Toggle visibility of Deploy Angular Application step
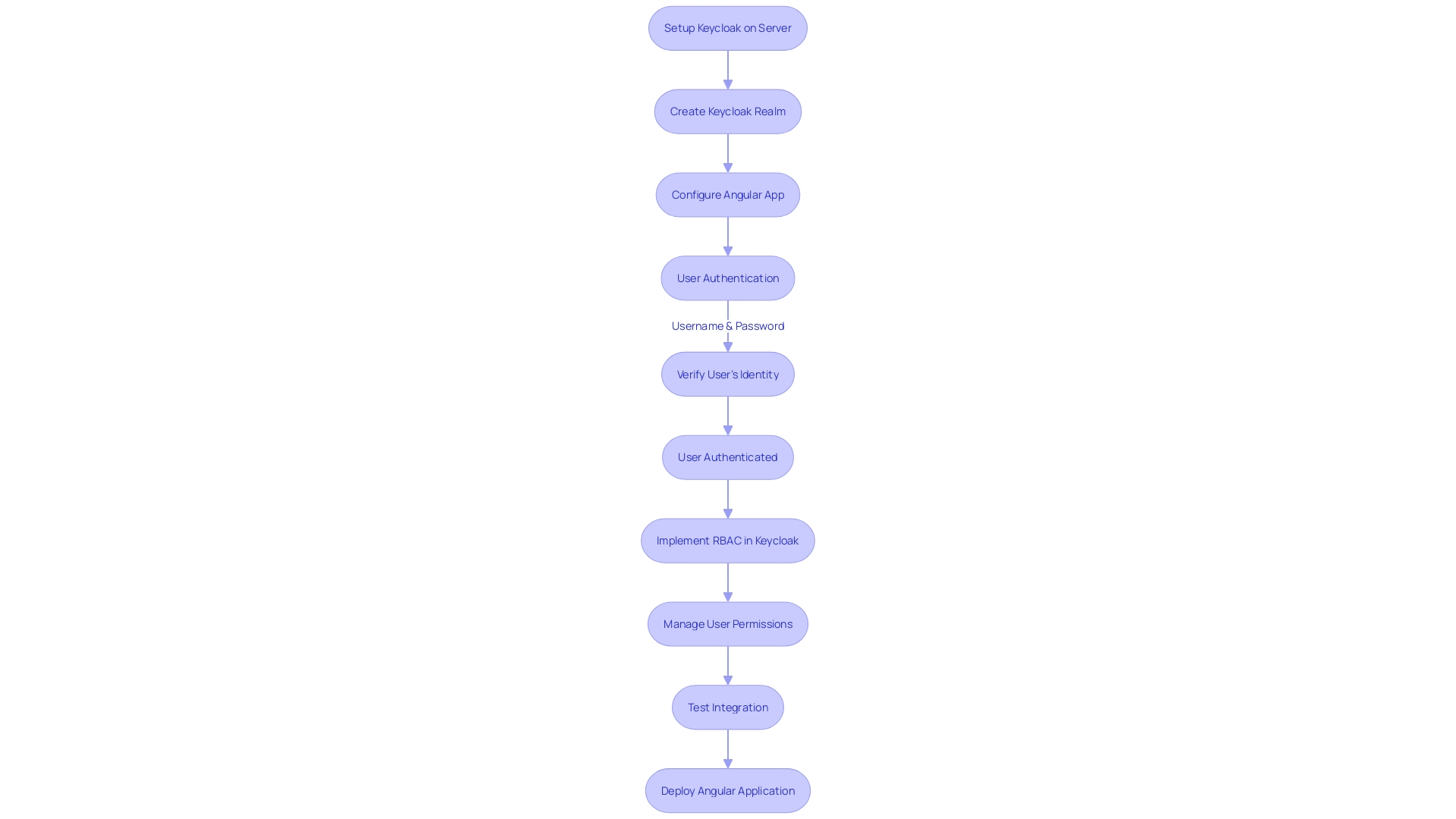This screenshot has width=1456, height=819. pos(728,790)
